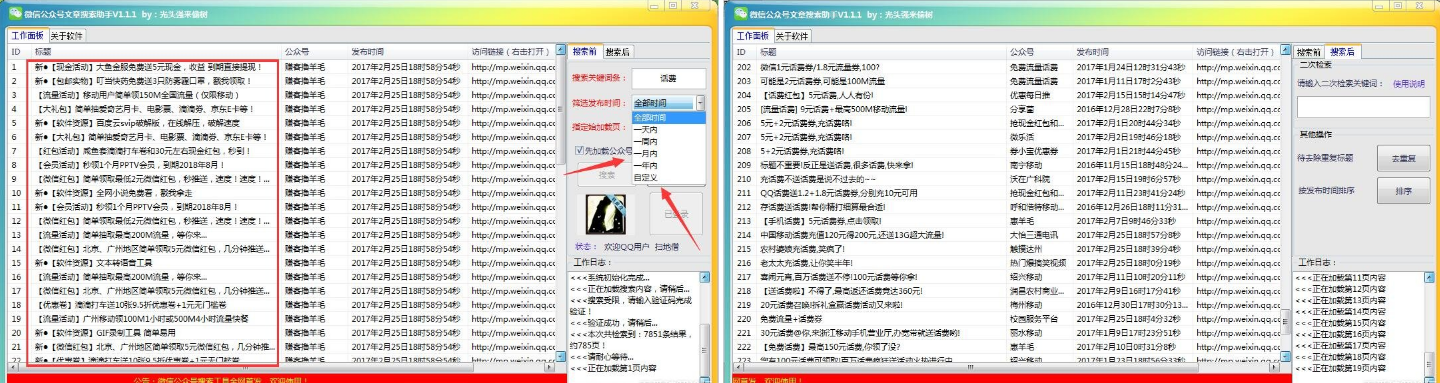1440x383 pixels.
Task: Toggle the 先加载公众号 checkbox
Action: point(579,151)
